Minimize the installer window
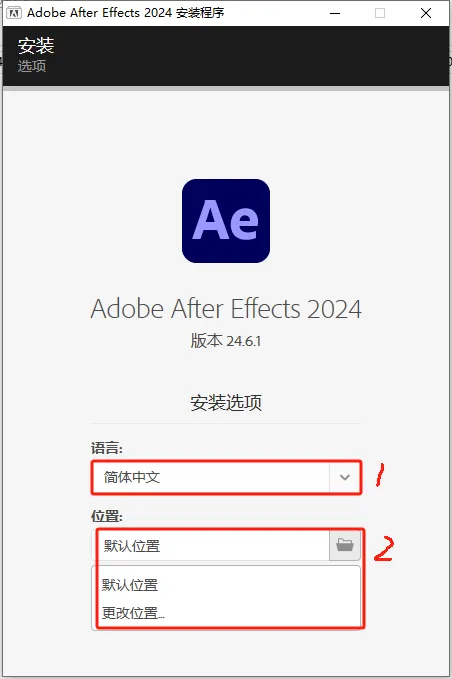The height and width of the screenshot is (679, 452). (335, 13)
